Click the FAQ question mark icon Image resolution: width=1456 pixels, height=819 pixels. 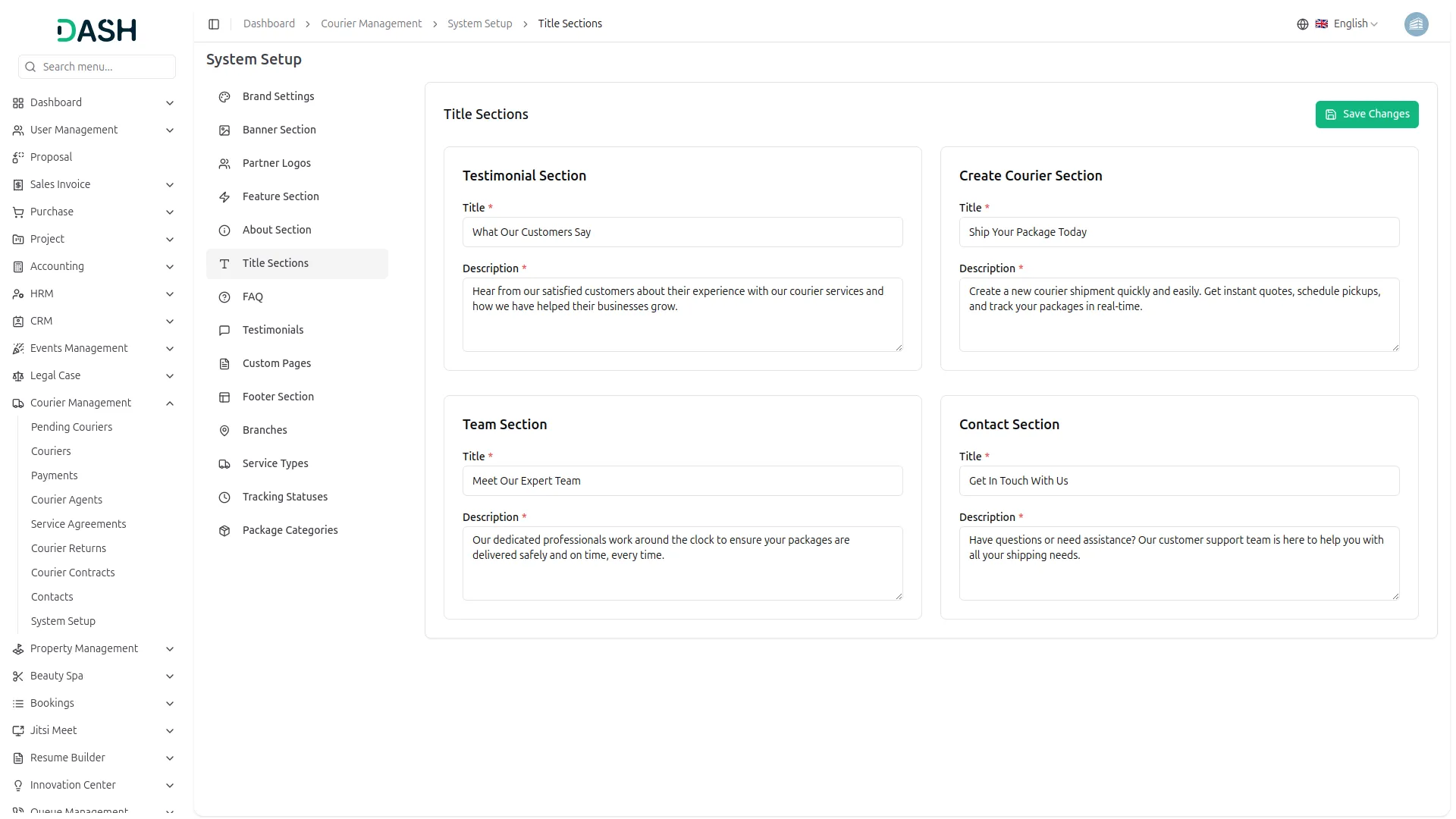click(224, 297)
